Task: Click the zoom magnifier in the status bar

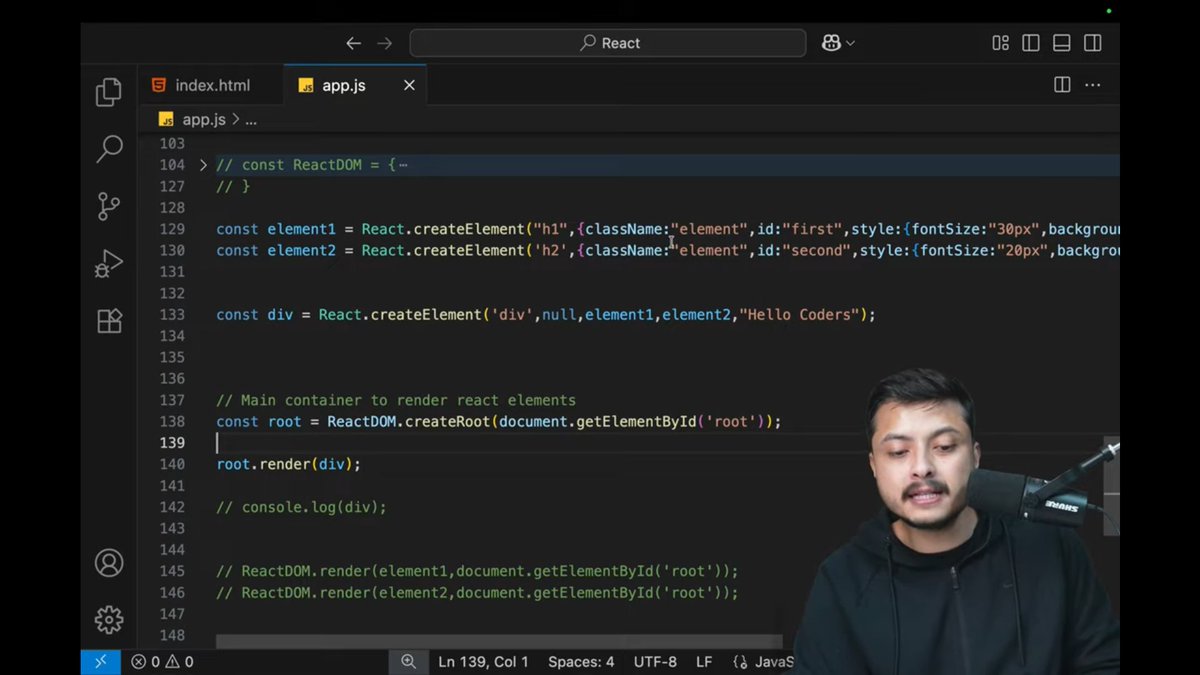Action: [x=409, y=661]
